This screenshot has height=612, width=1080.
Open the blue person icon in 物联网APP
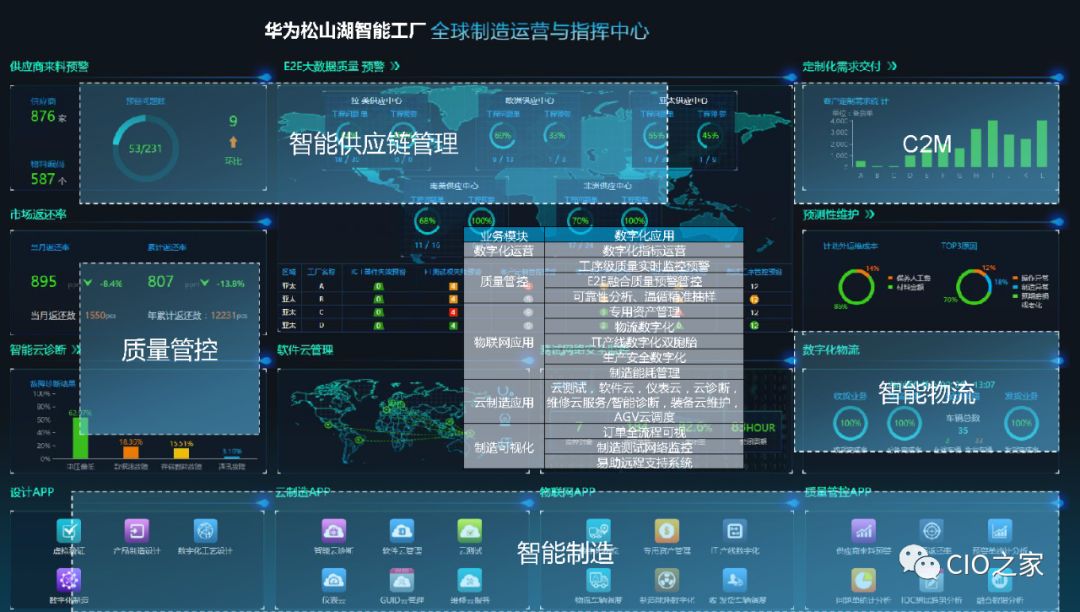[x=734, y=580]
